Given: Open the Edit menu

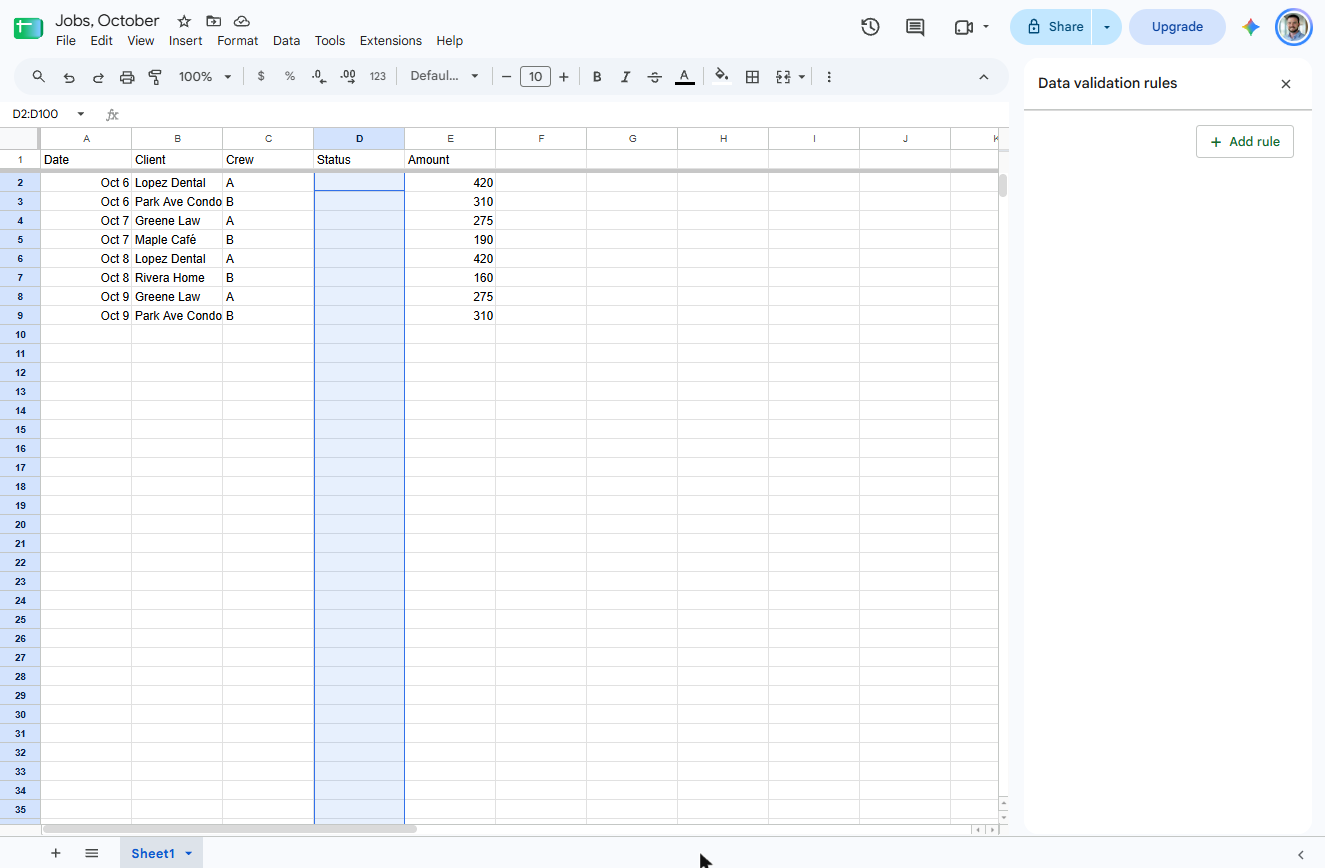Looking at the screenshot, I should point(101,41).
